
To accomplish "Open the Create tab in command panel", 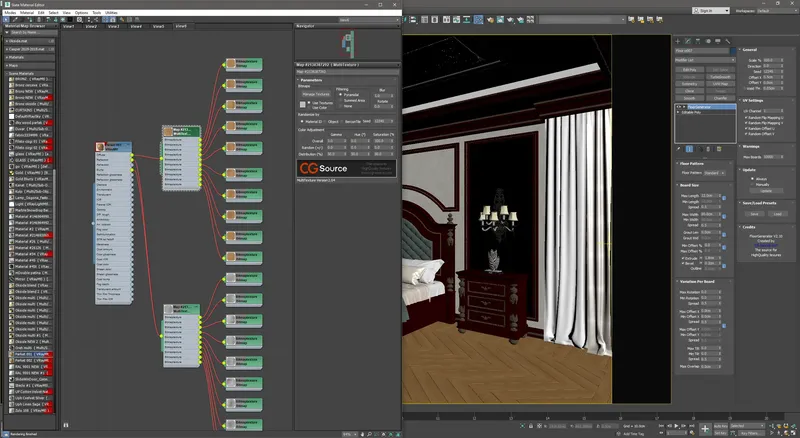I will pyautogui.click(x=678, y=41).
